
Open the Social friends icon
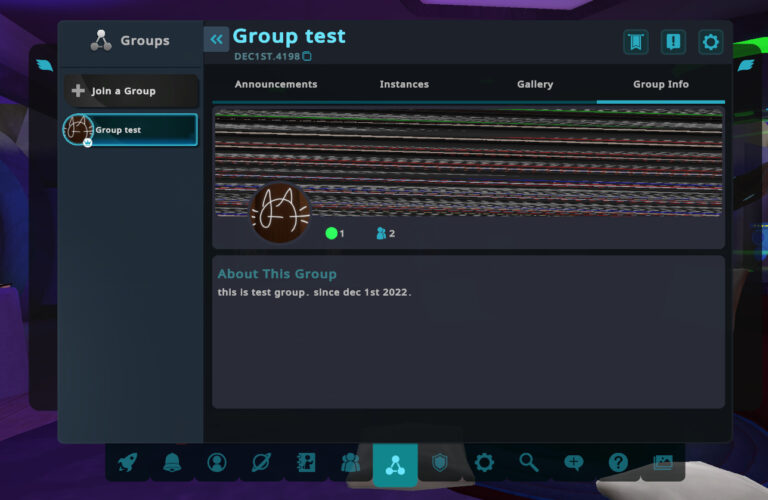[x=350, y=462]
